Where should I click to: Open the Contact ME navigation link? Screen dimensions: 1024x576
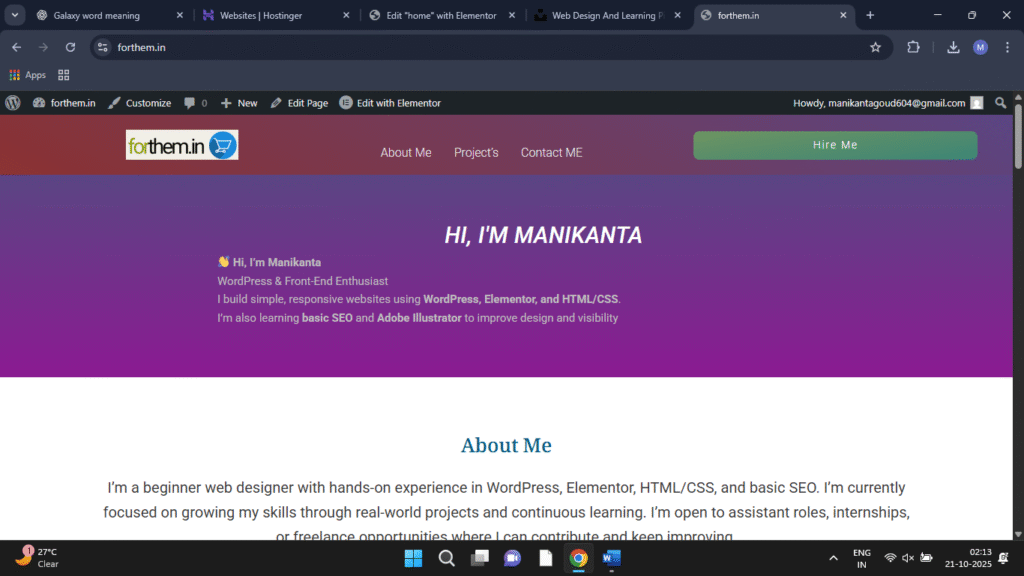point(551,152)
